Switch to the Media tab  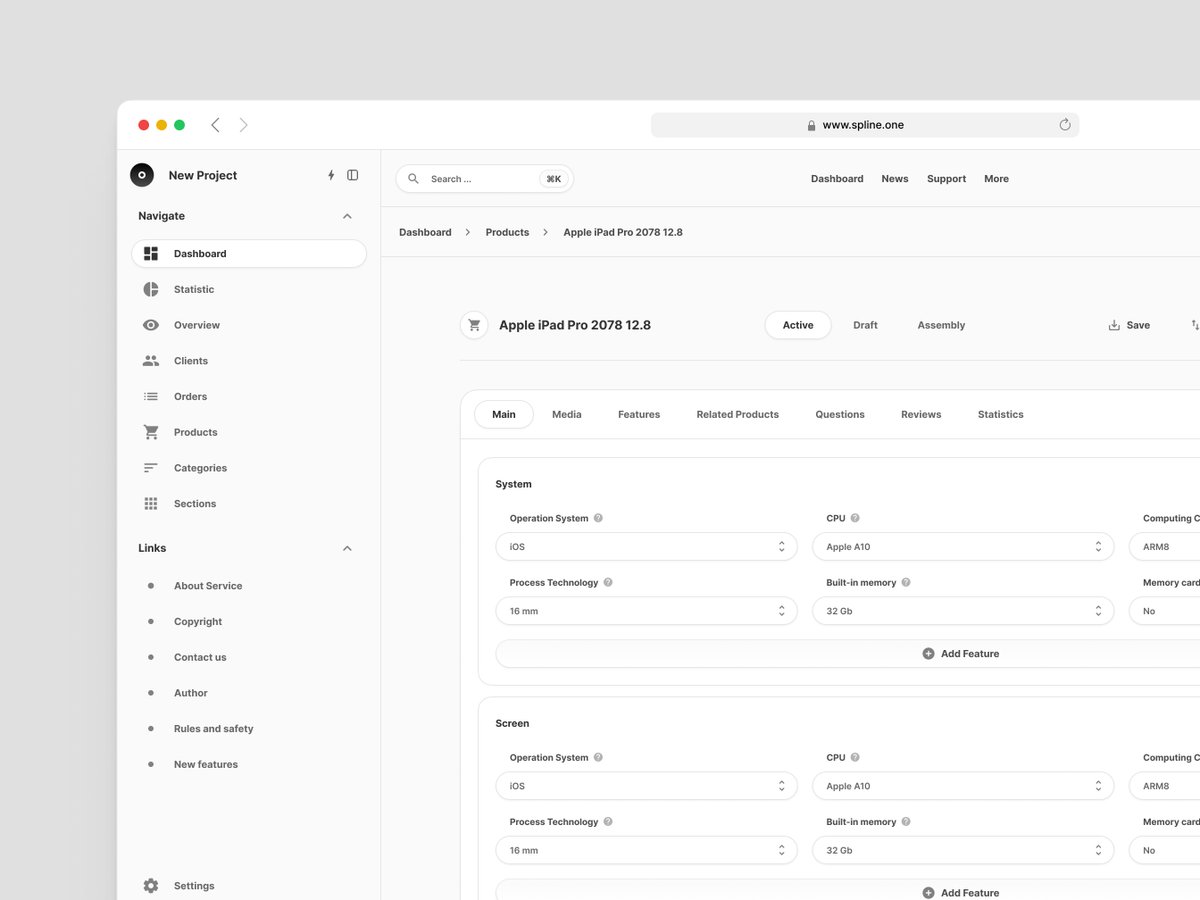tap(567, 414)
